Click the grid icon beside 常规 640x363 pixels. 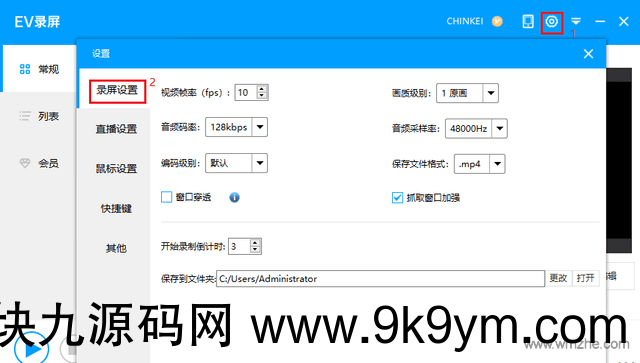[x=25, y=69]
